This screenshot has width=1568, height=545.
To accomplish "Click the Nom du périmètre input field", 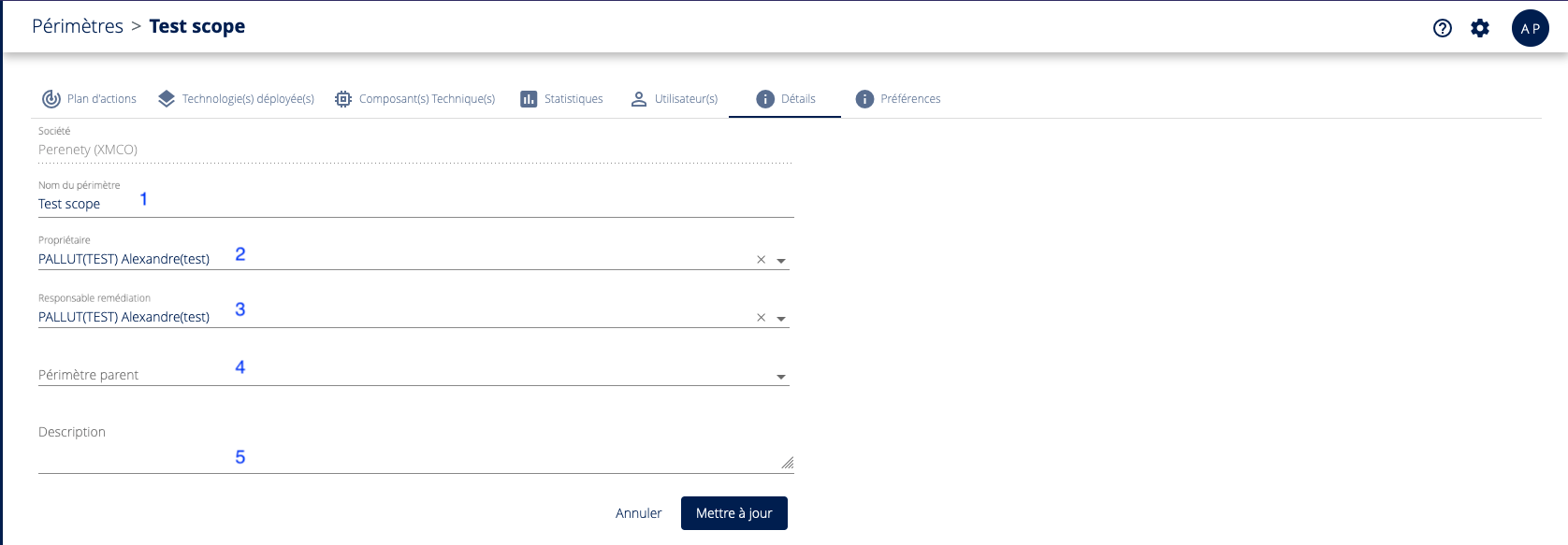I will 412,204.
